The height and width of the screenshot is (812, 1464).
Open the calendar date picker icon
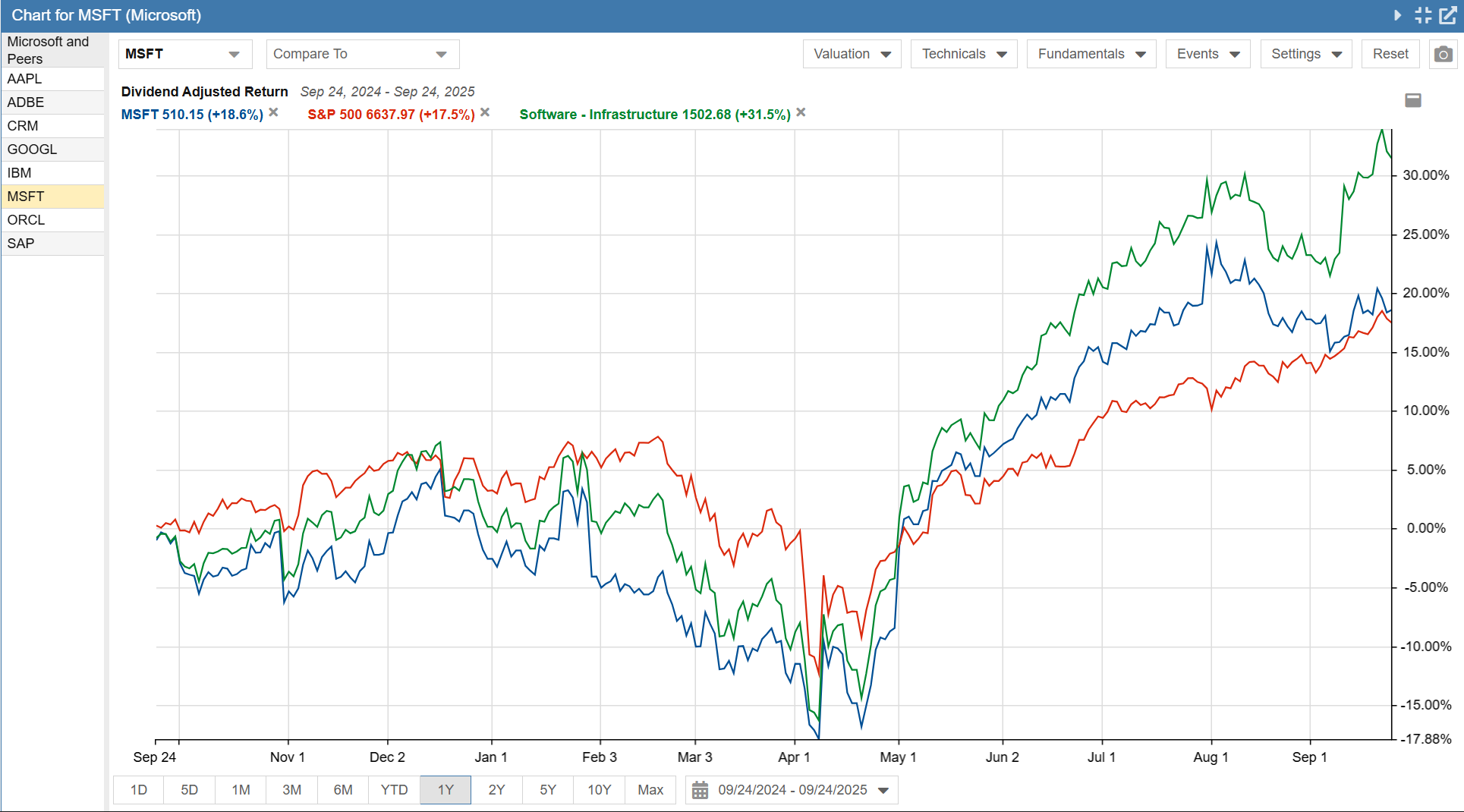point(700,790)
